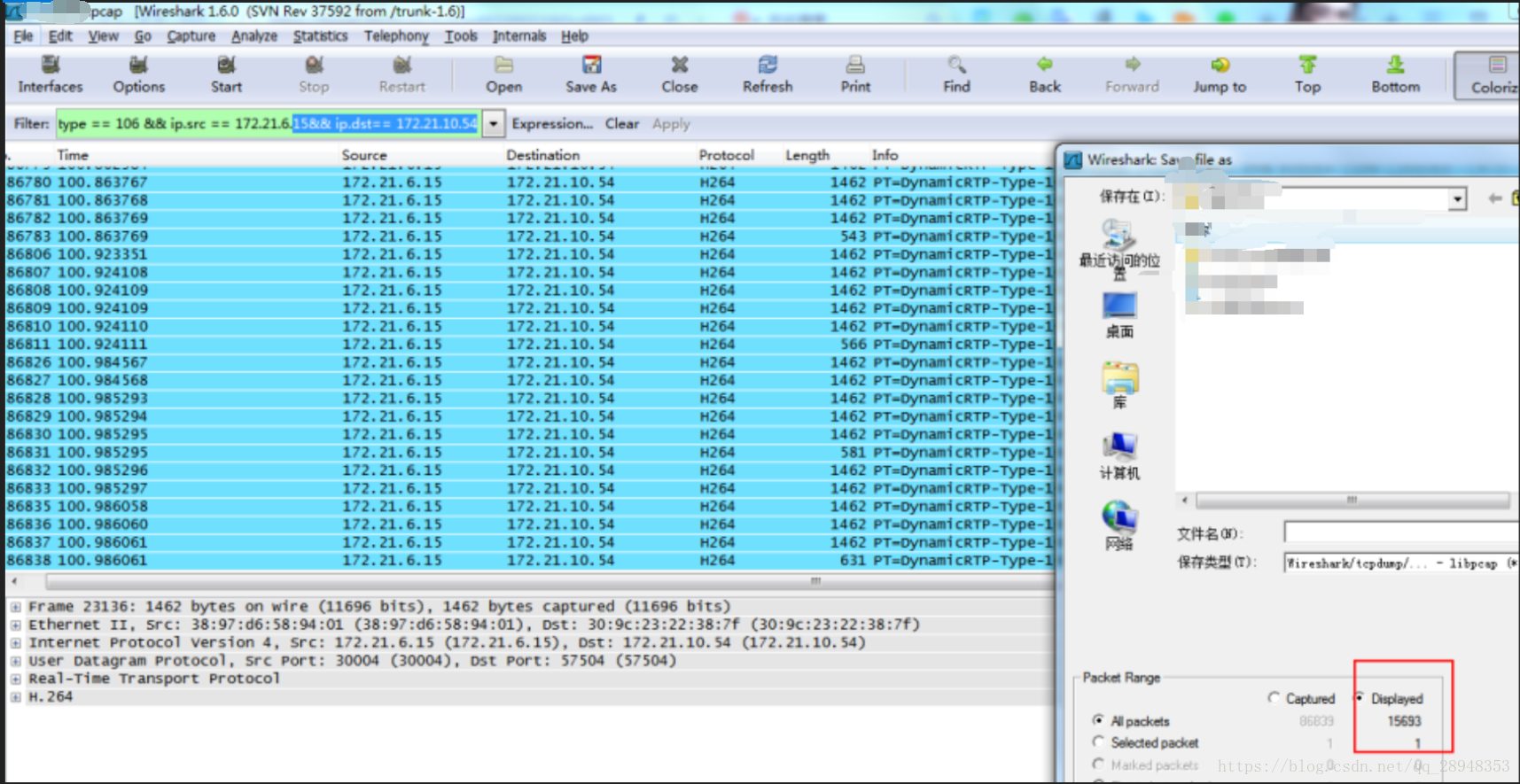Open the Statistics menu
The image size is (1520, 784).
point(320,35)
